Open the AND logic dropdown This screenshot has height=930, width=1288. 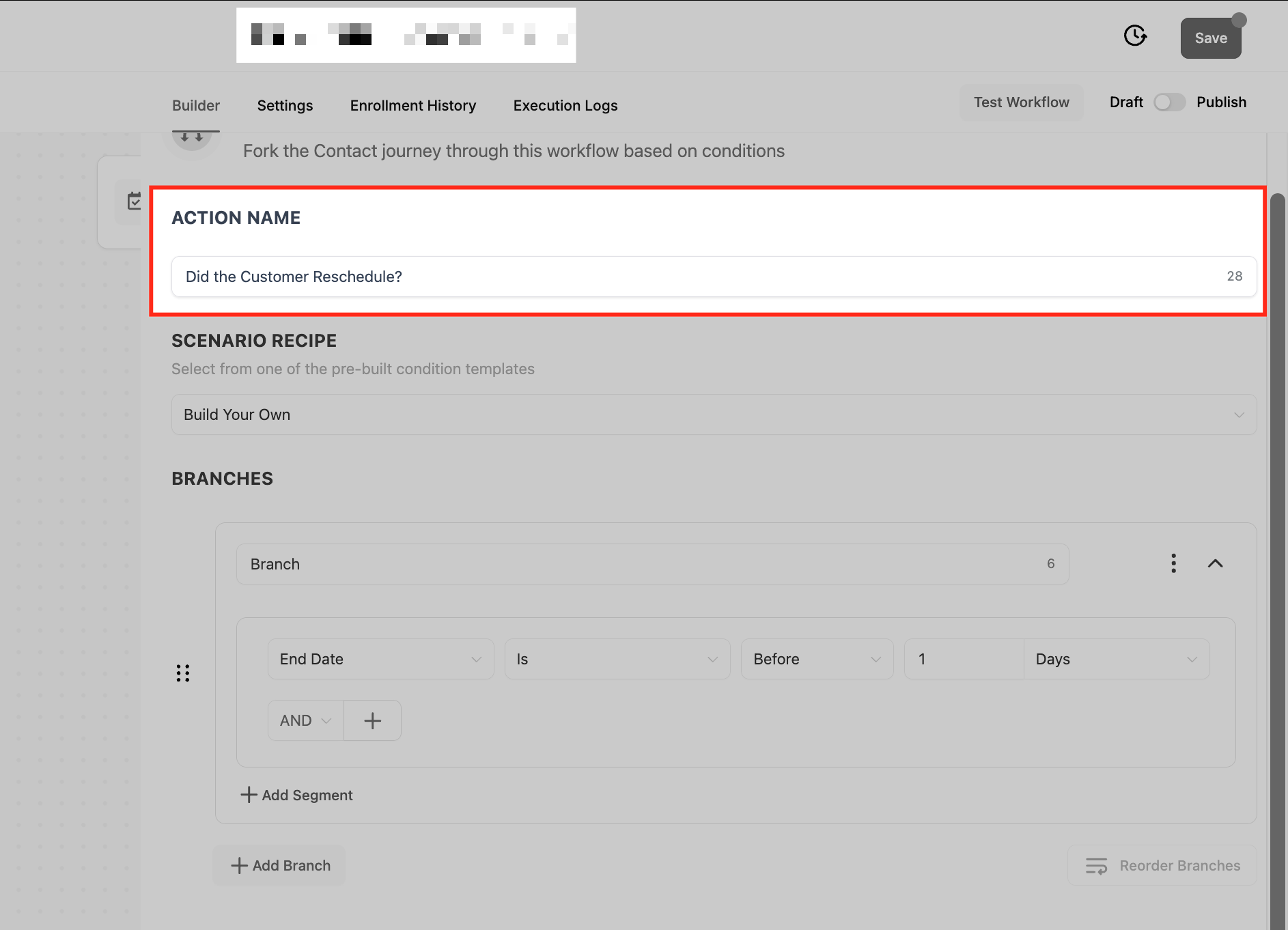[305, 720]
